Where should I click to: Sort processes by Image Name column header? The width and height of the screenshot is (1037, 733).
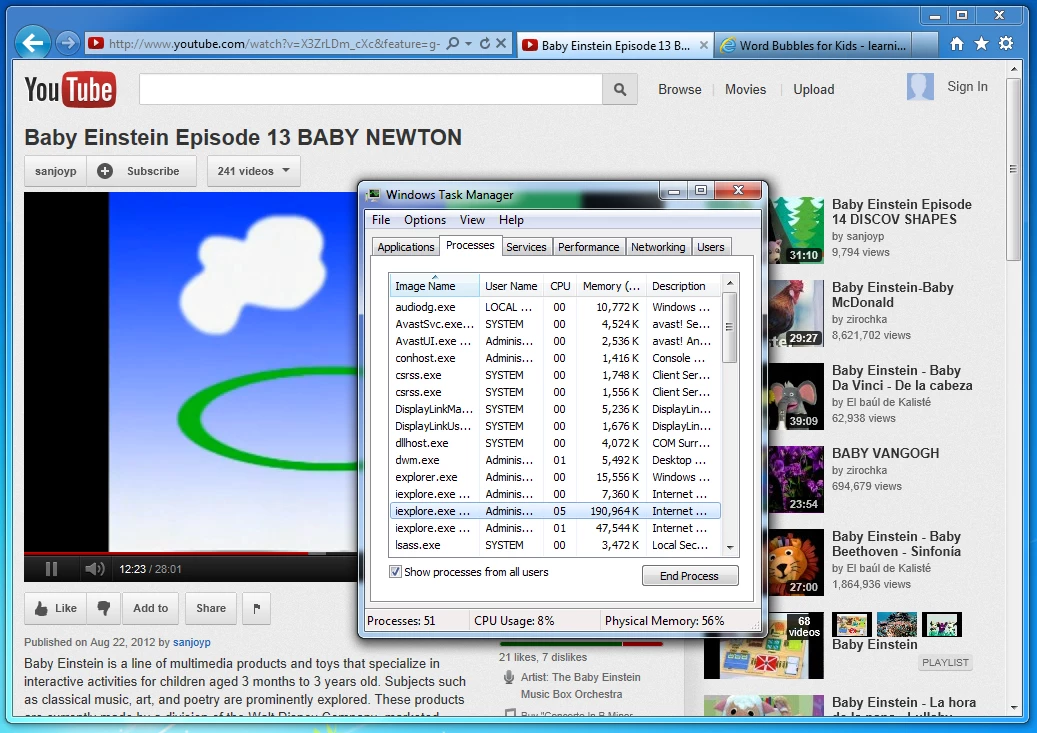[x=434, y=286]
